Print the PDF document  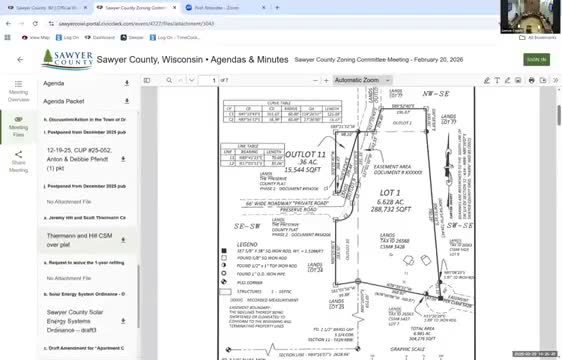(x=532, y=80)
